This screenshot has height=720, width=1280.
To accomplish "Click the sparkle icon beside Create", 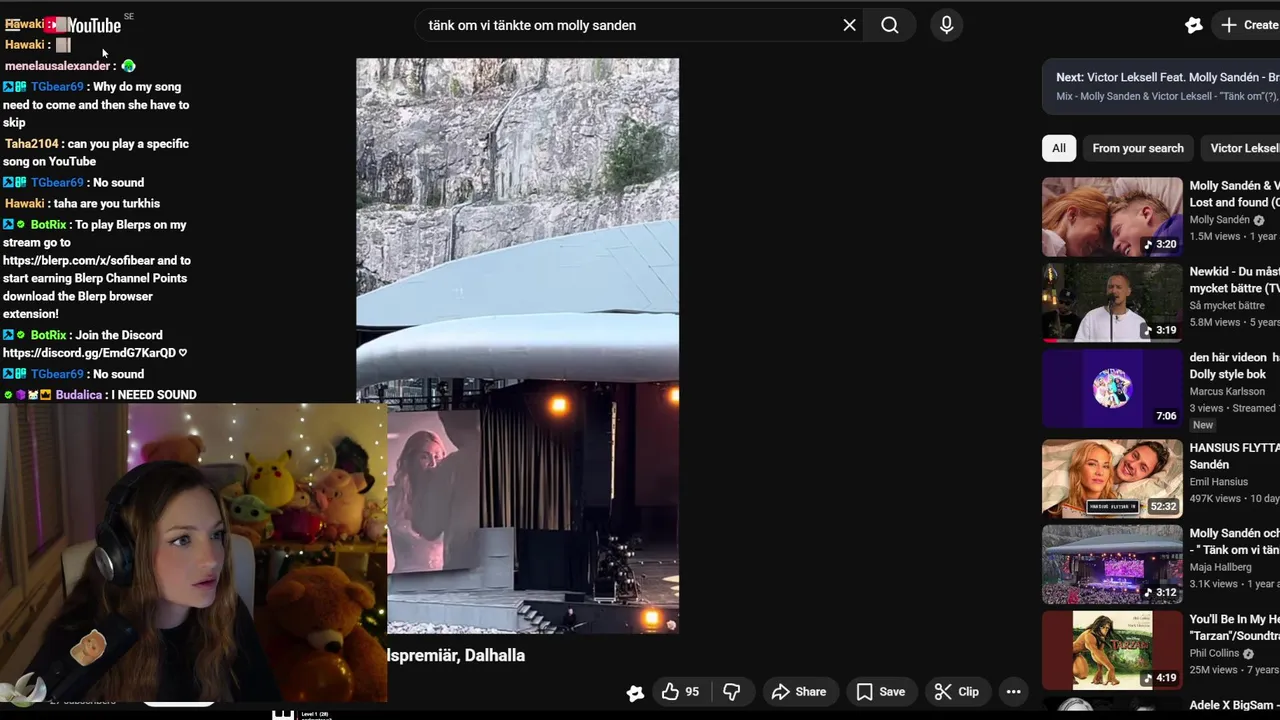I will 1193,25.
